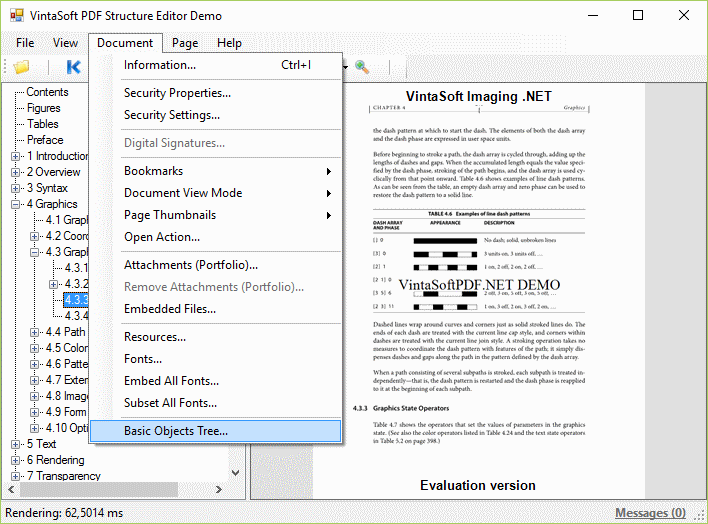Expand the 6 Rendering bookmark node
This screenshot has height=524, width=708.
pos(16,460)
